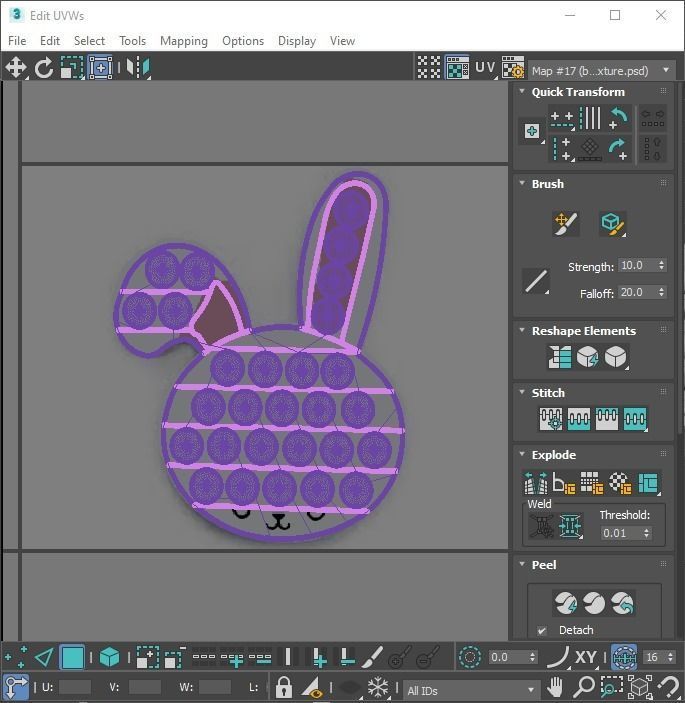Screen dimensions: 685x703
Task: Collapse the Quick Transform rollout
Action: tap(522, 91)
